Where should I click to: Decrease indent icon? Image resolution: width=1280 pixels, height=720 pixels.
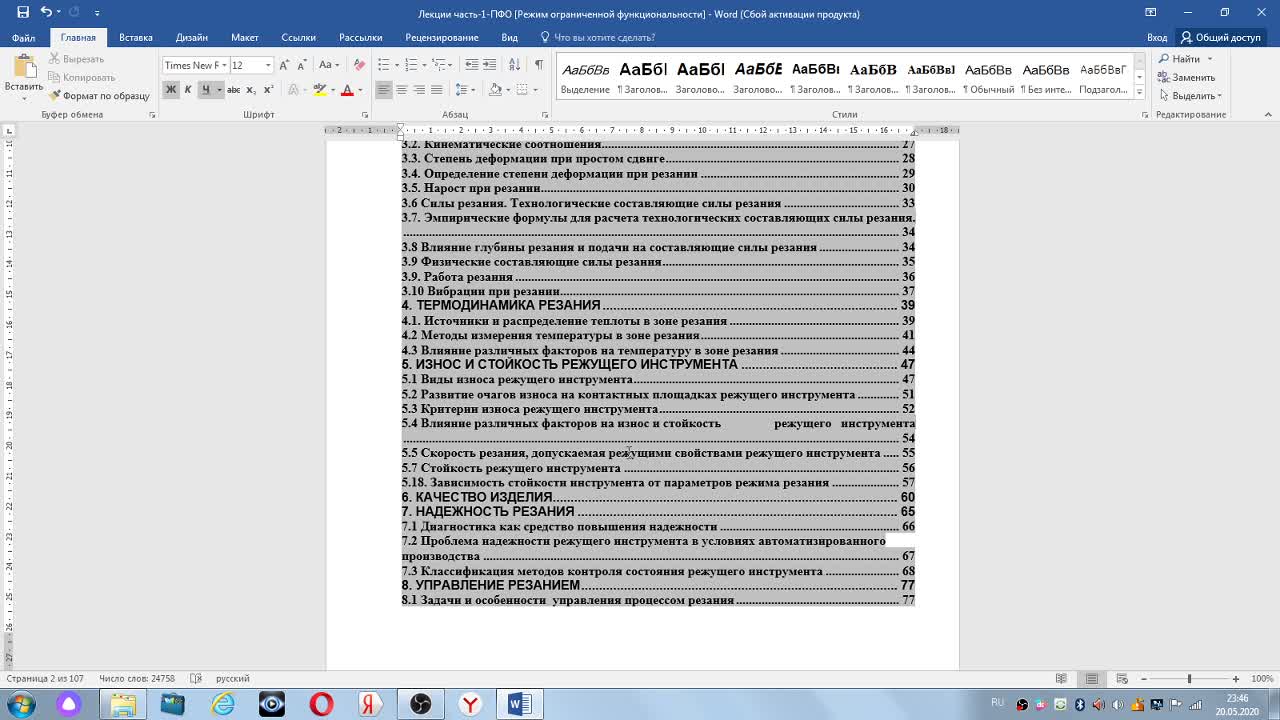[x=472, y=65]
